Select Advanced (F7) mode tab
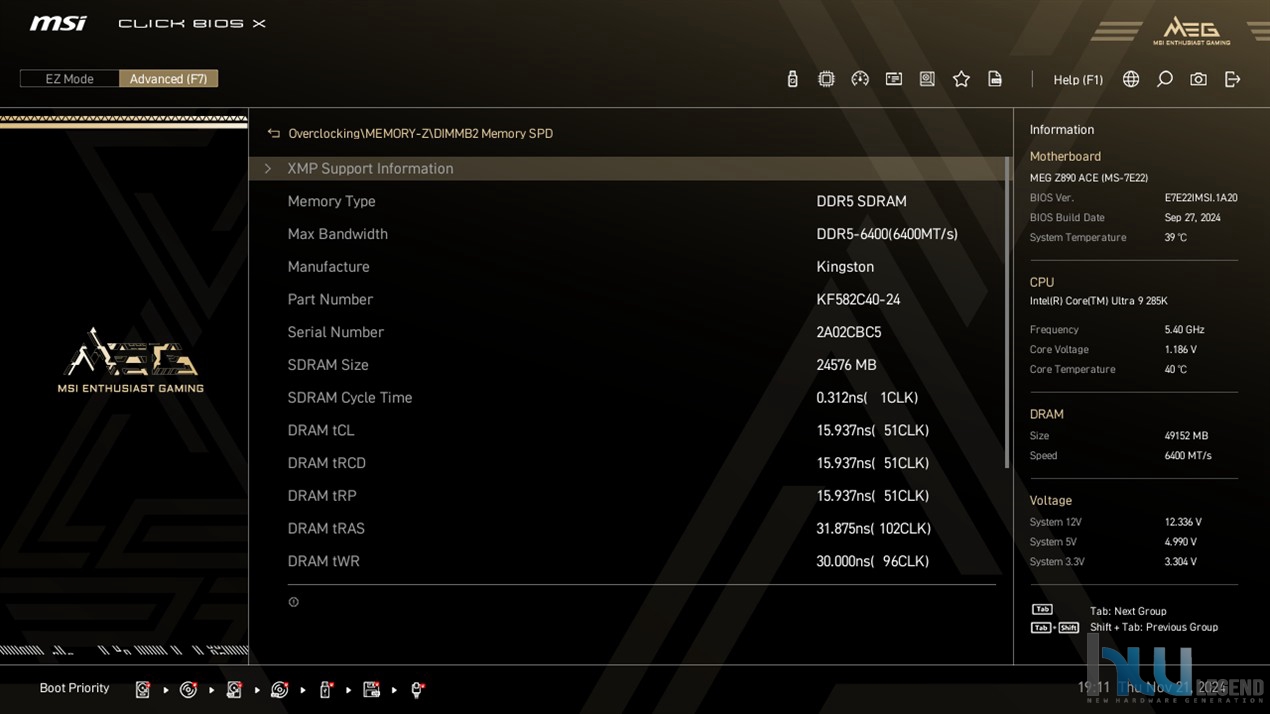 (x=168, y=79)
